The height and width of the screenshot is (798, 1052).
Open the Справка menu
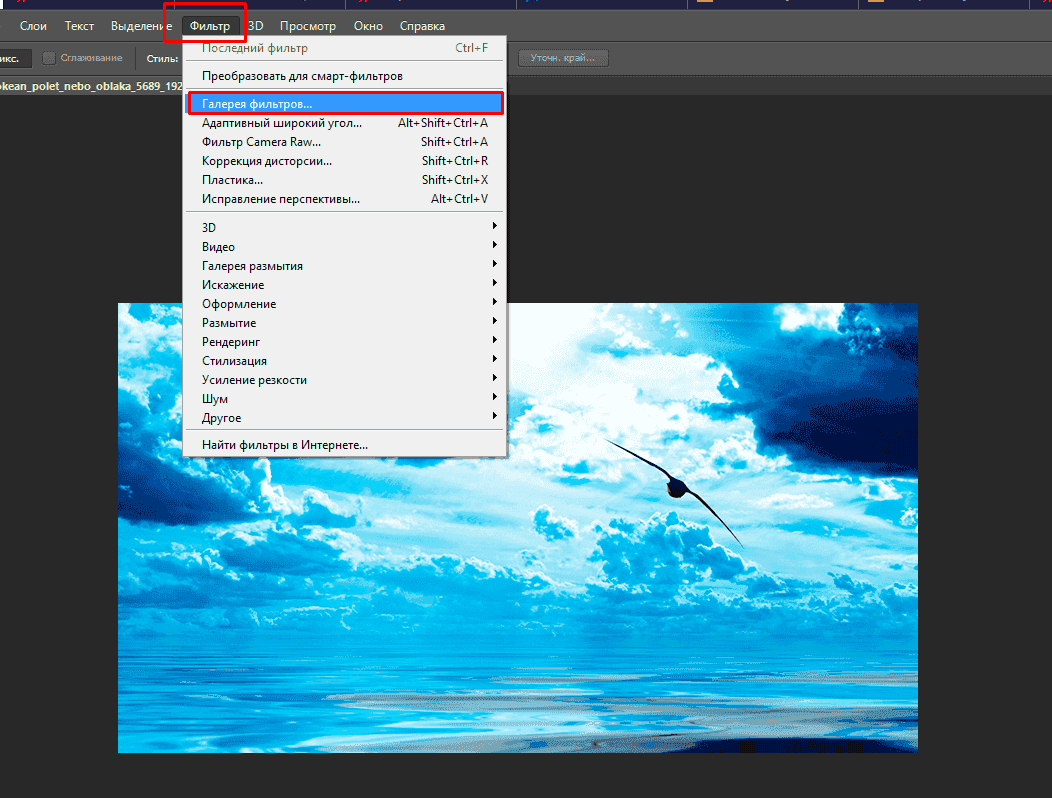coord(422,26)
